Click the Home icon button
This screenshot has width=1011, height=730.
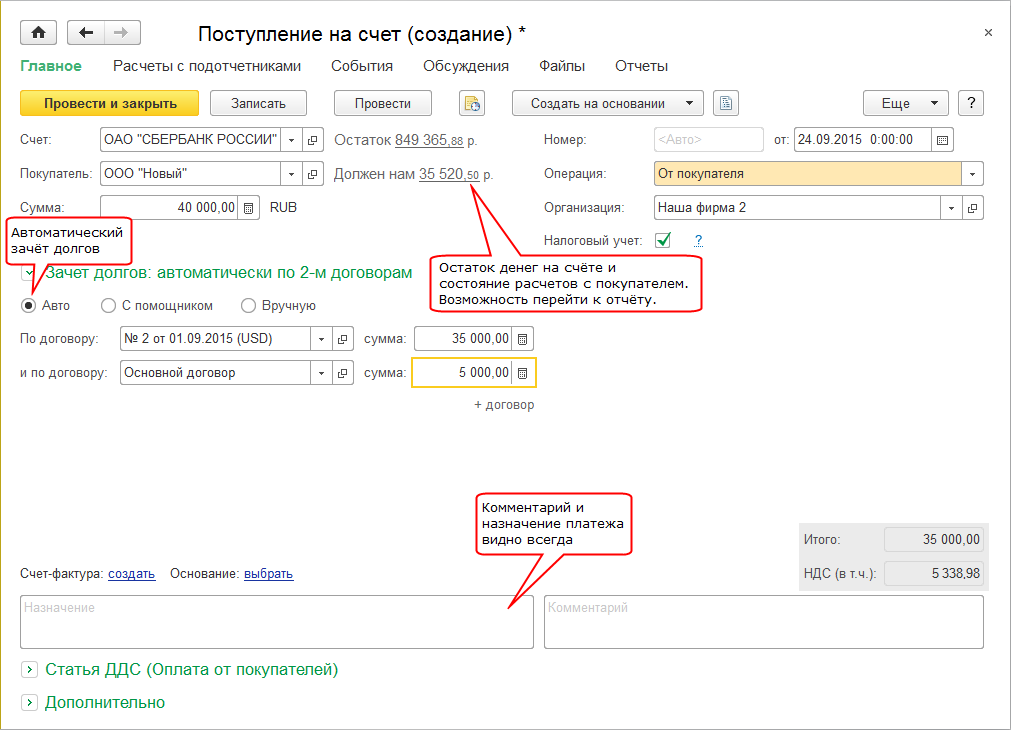[39, 33]
